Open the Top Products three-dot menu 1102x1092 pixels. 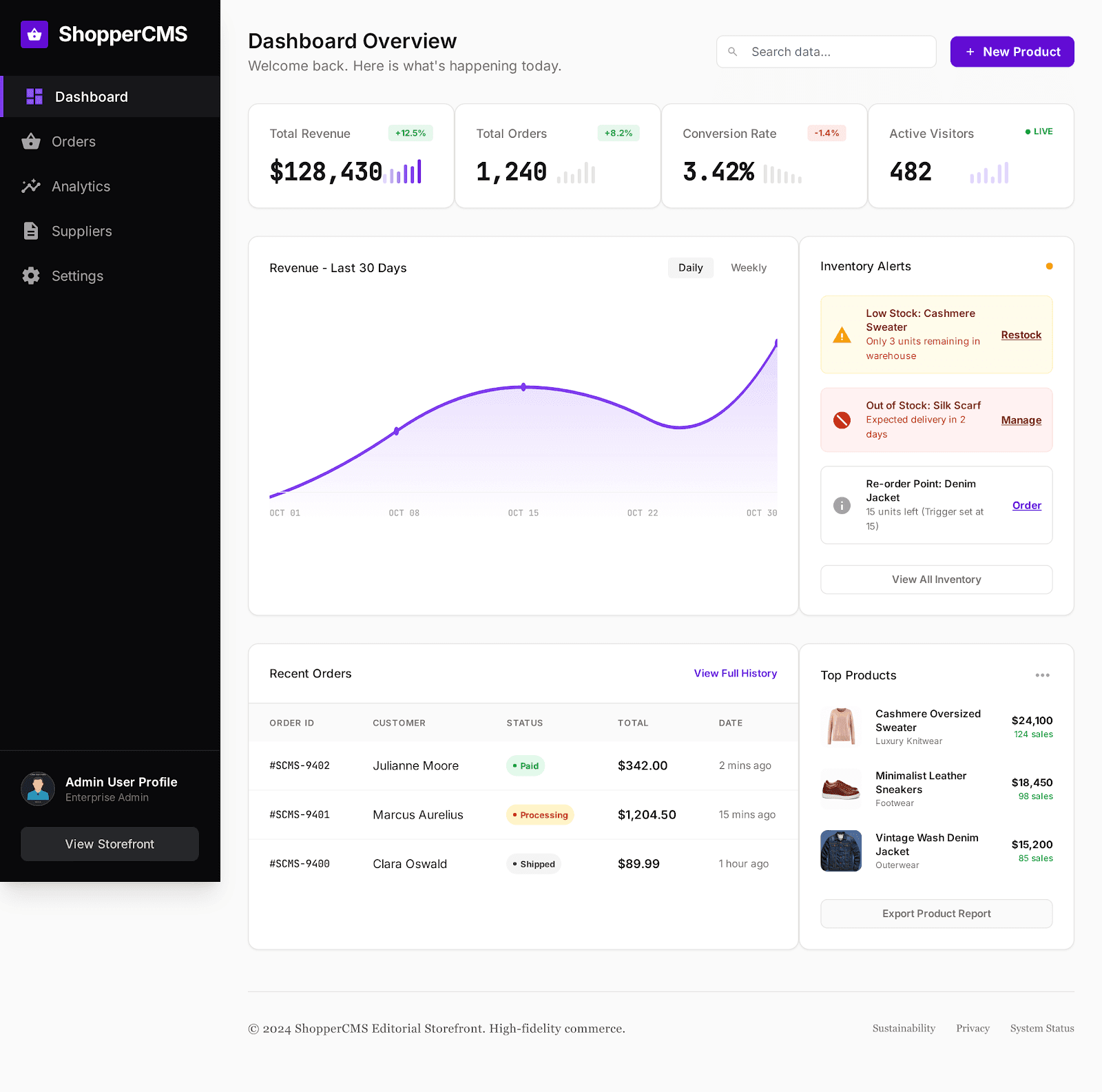[x=1042, y=675]
